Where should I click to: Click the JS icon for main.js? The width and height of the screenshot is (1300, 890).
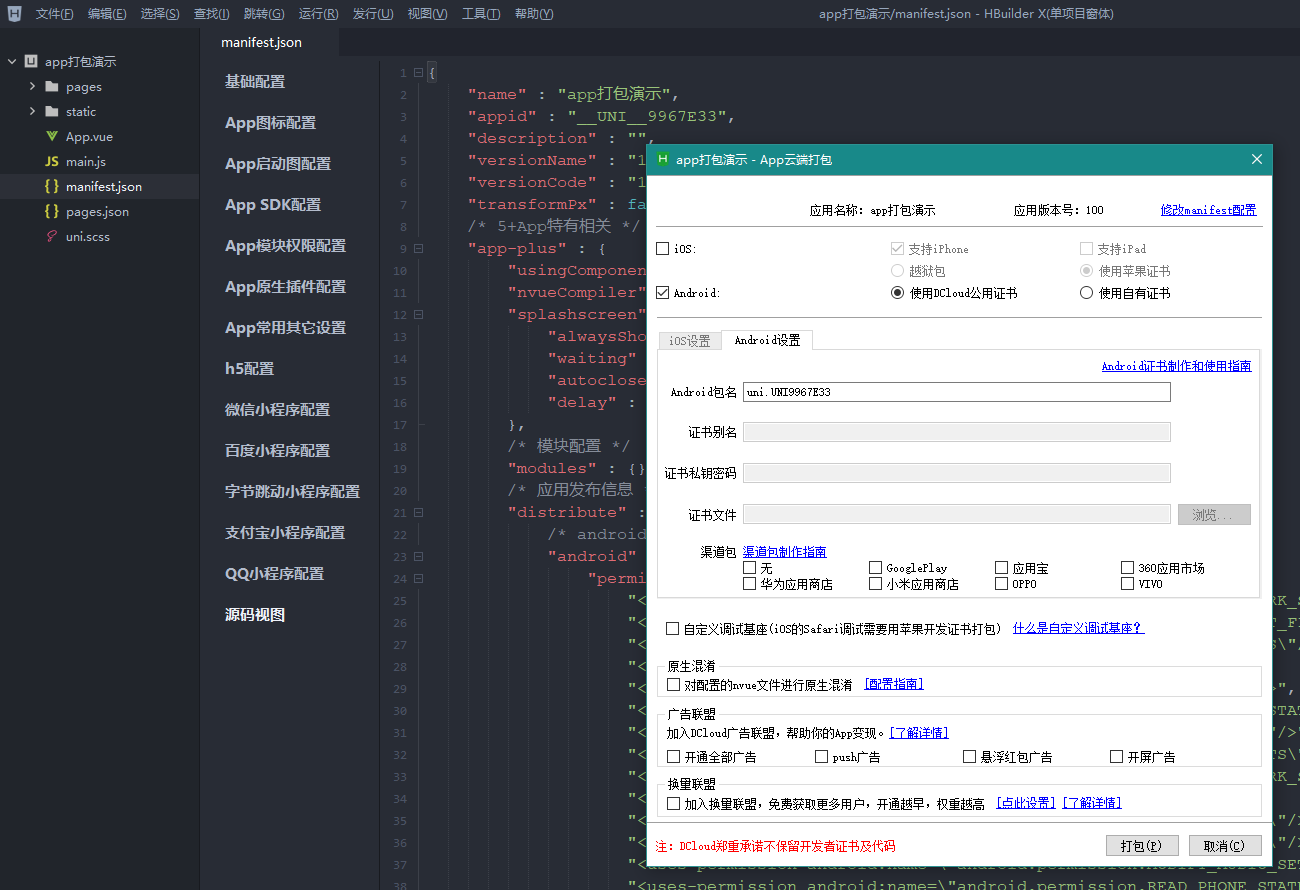click(51, 162)
